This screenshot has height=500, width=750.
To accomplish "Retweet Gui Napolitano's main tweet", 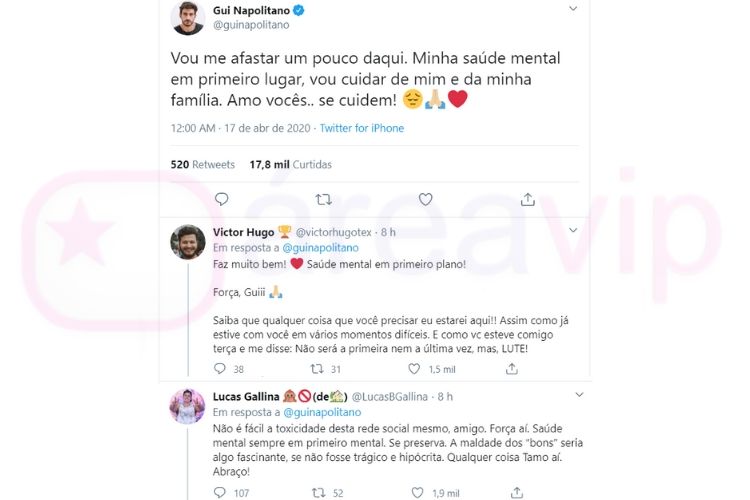I will [323, 199].
